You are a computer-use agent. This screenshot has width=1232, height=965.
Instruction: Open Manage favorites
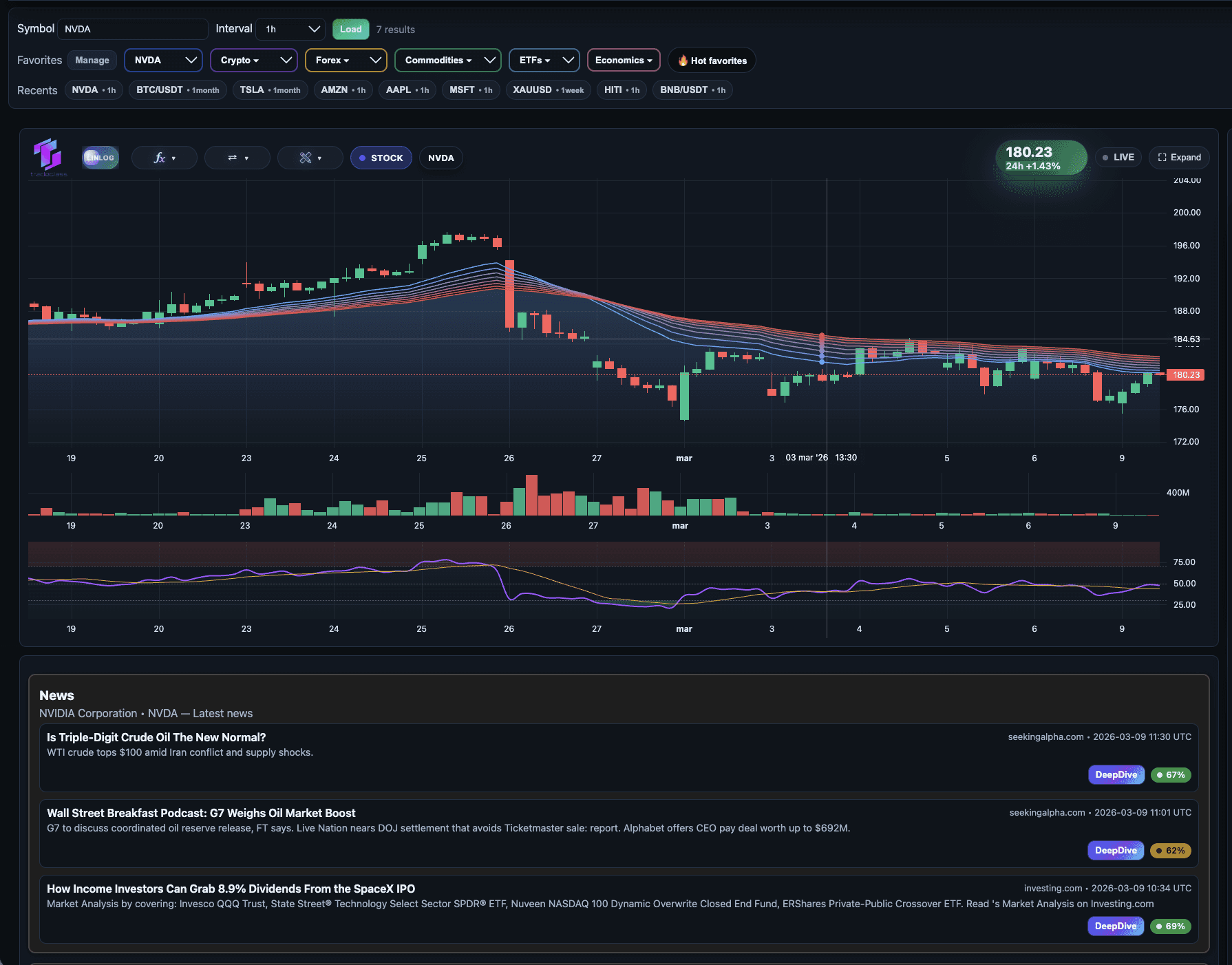point(92,60)
